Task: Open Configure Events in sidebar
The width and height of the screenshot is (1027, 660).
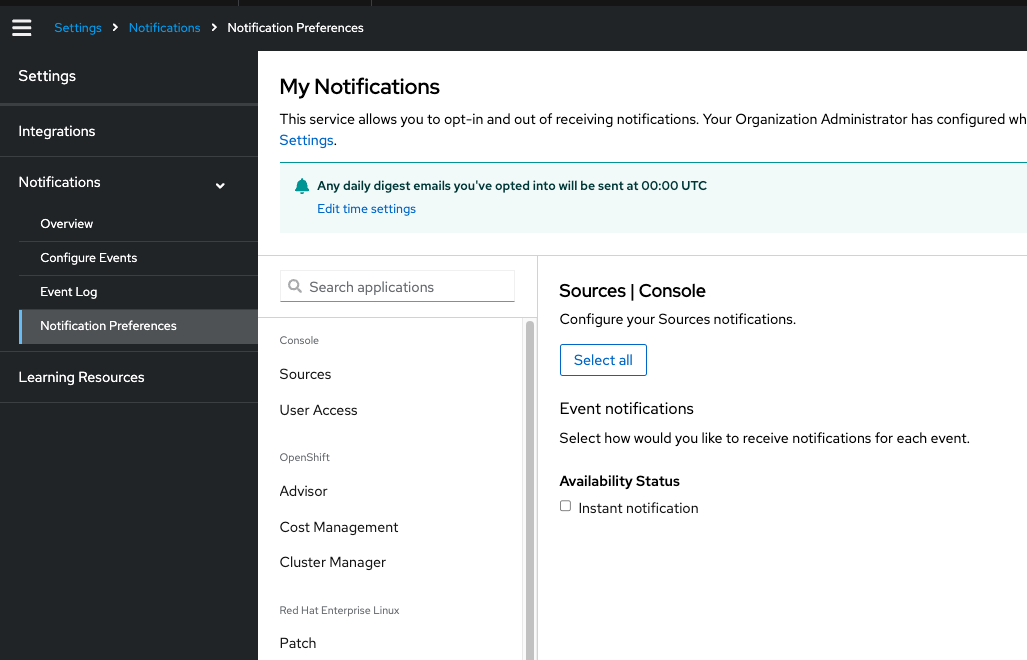Action: (x=89, y=258)
